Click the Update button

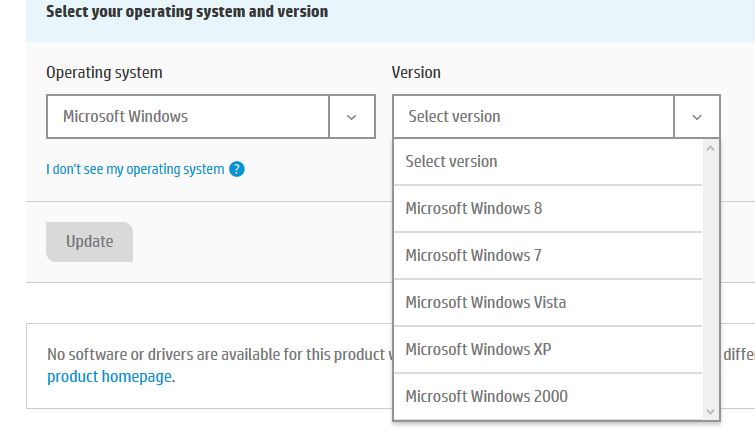(x=90, y=242)
